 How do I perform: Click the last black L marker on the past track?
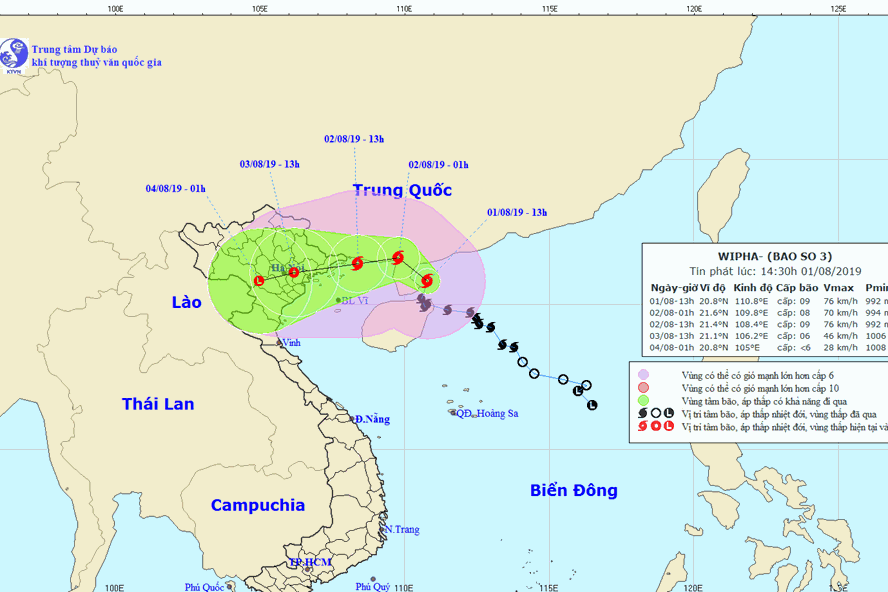click(592, 405)
